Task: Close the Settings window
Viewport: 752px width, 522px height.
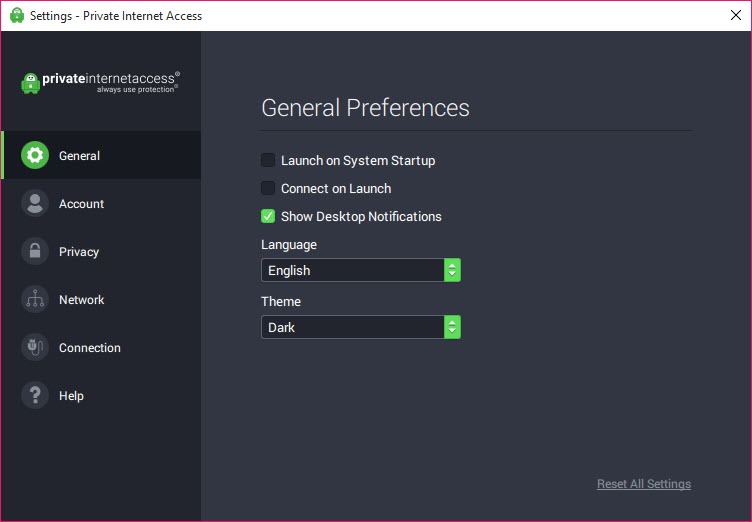Action: tap(736, 15)
